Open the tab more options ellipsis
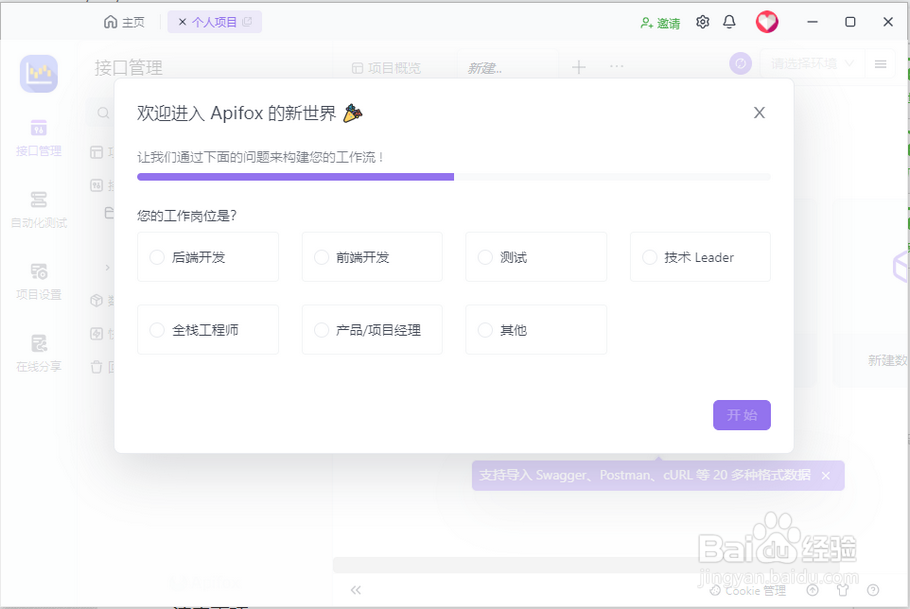This screenshot has height=609, width=910. coord(617,66)
